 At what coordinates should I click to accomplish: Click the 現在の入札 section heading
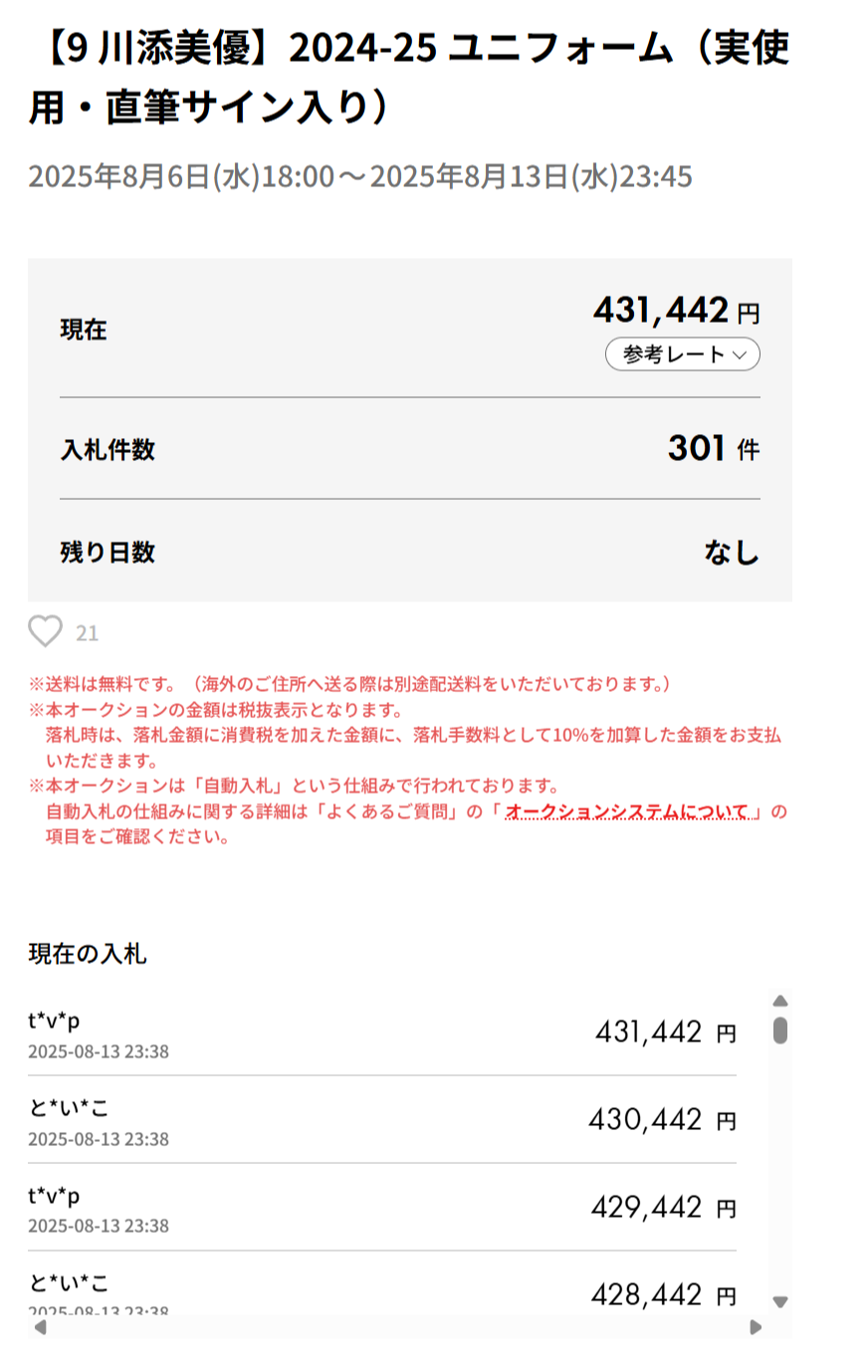tap(88, 954)
